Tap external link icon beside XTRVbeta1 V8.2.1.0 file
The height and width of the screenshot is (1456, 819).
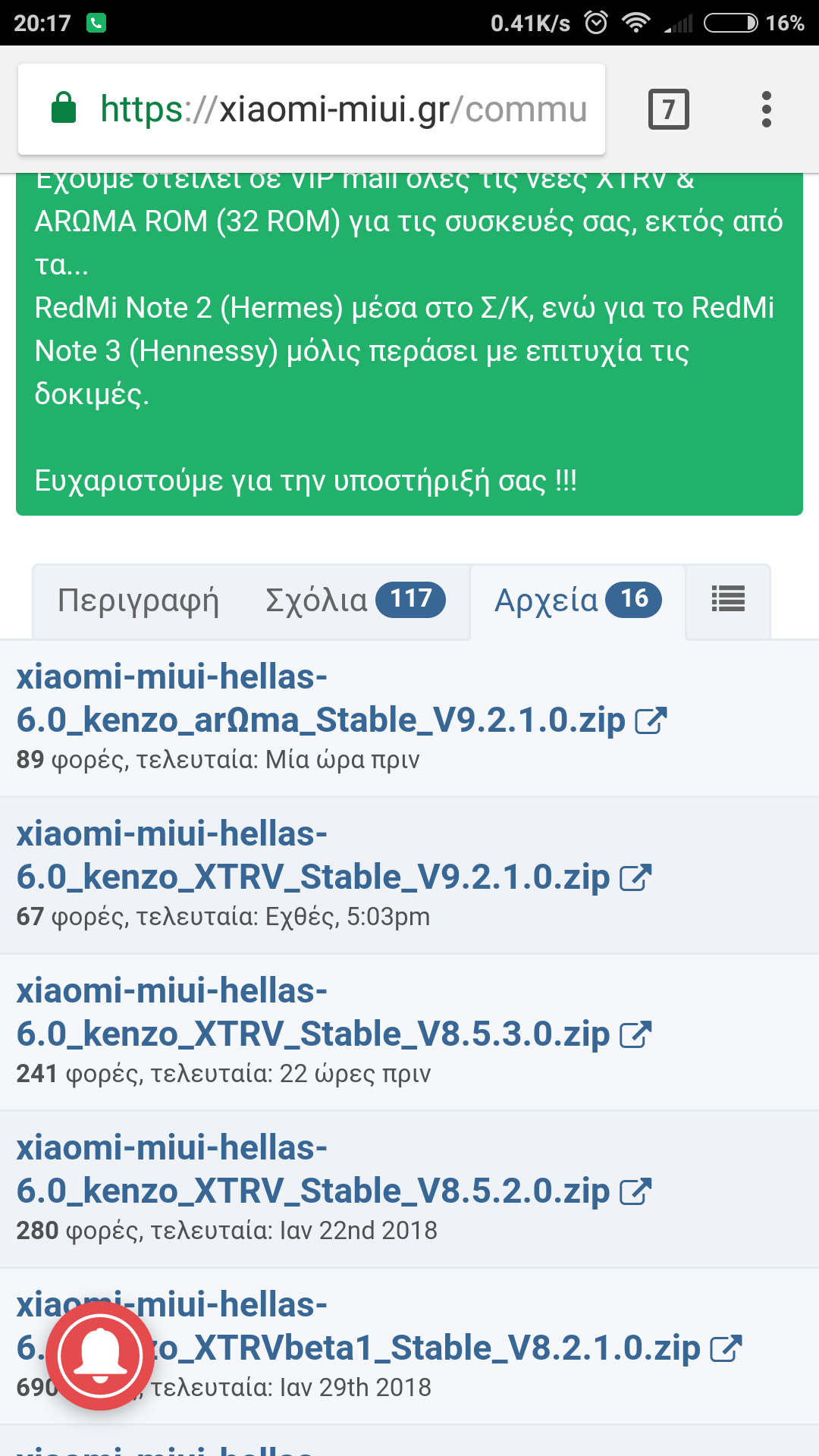pos(726,1349)
